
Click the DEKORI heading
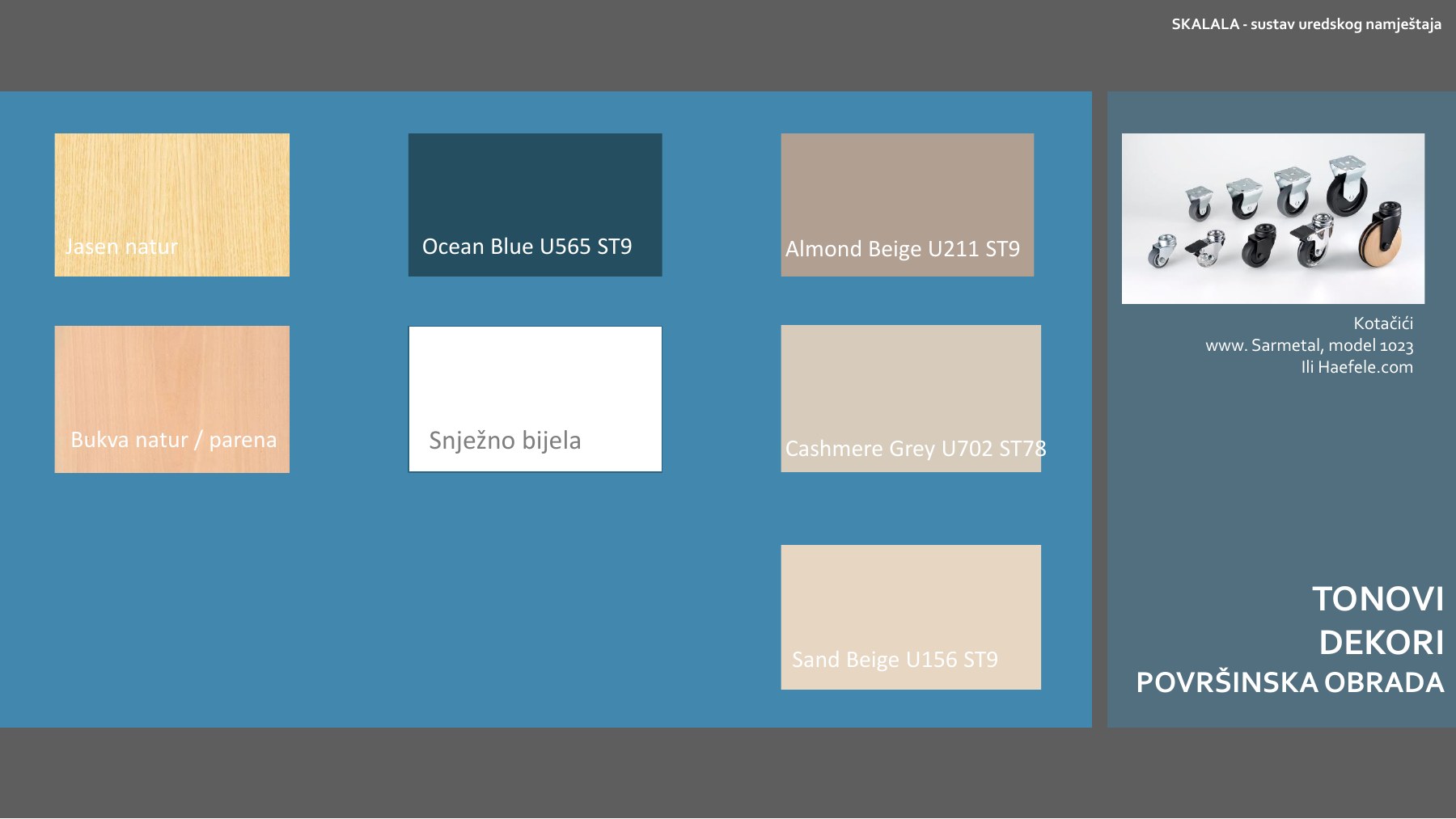click(x=1382, y=643)
